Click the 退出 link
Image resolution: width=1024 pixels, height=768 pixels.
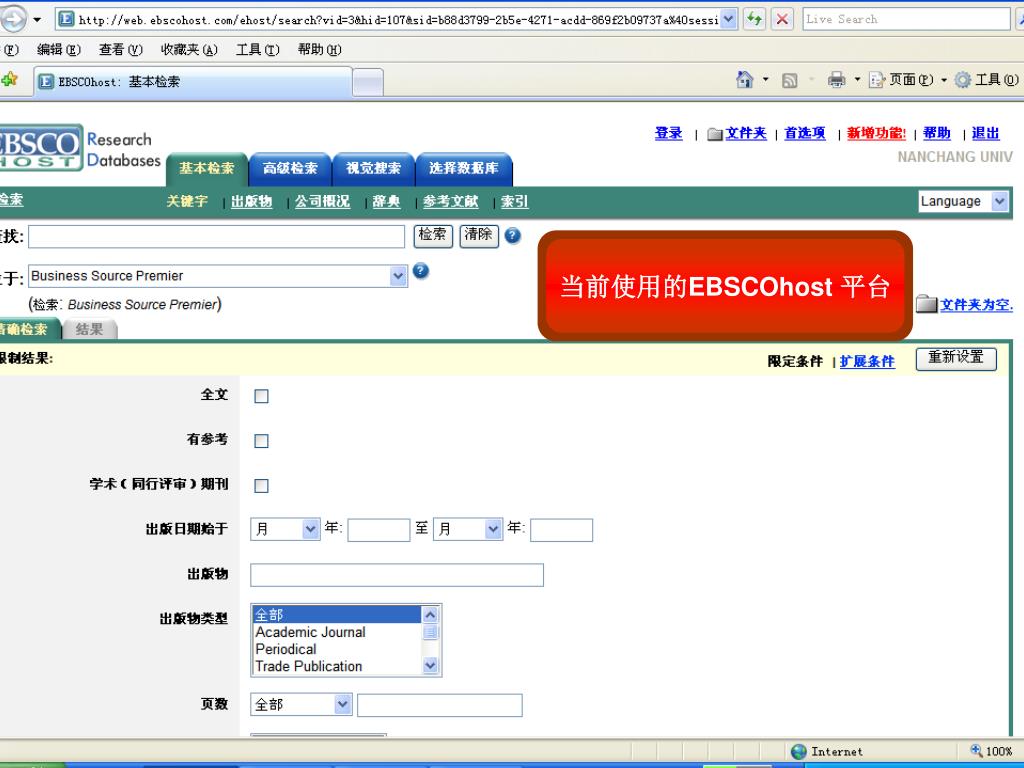coord(985,133)
